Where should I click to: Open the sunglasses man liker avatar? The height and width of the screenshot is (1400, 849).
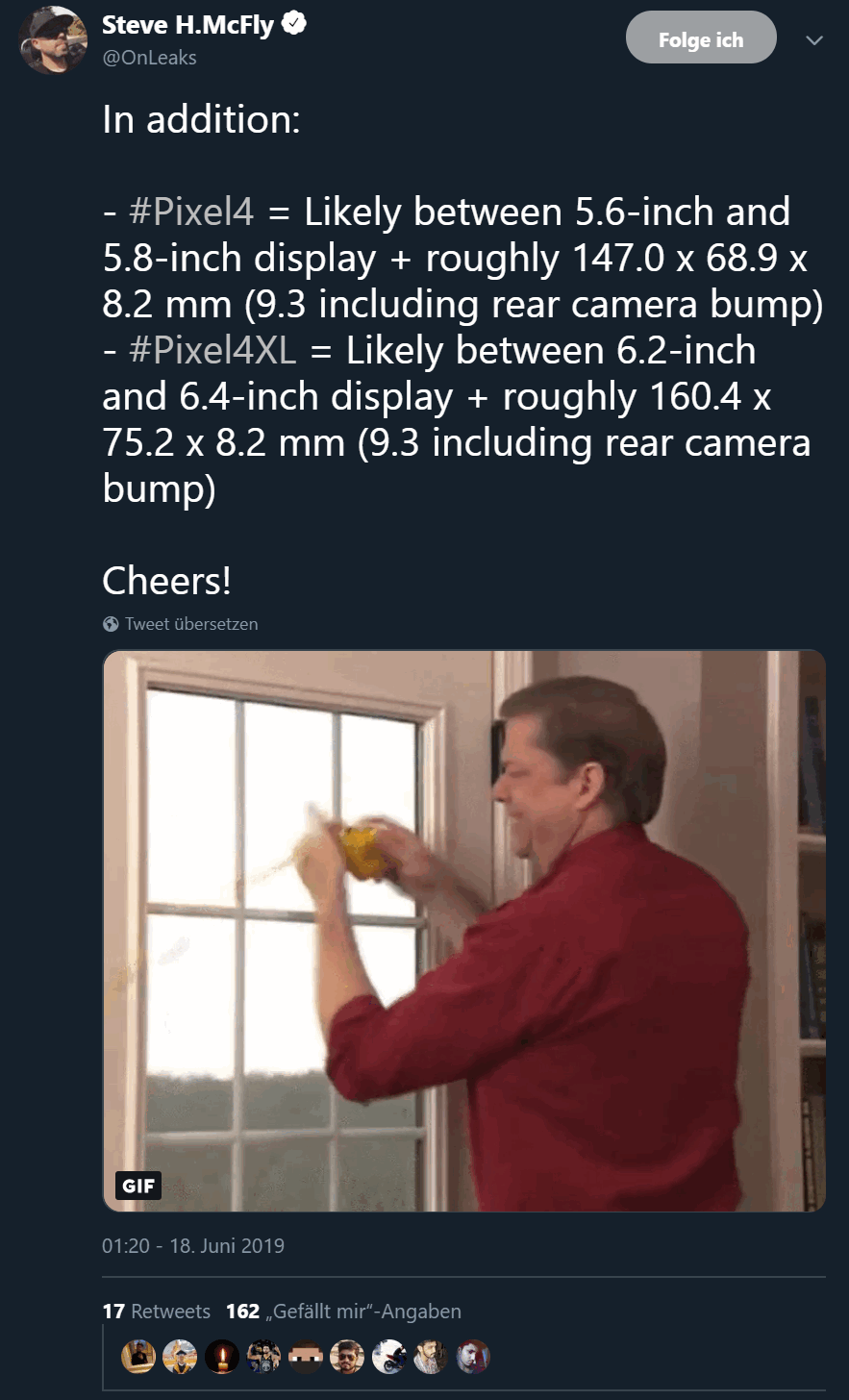tap(347, 1357)
